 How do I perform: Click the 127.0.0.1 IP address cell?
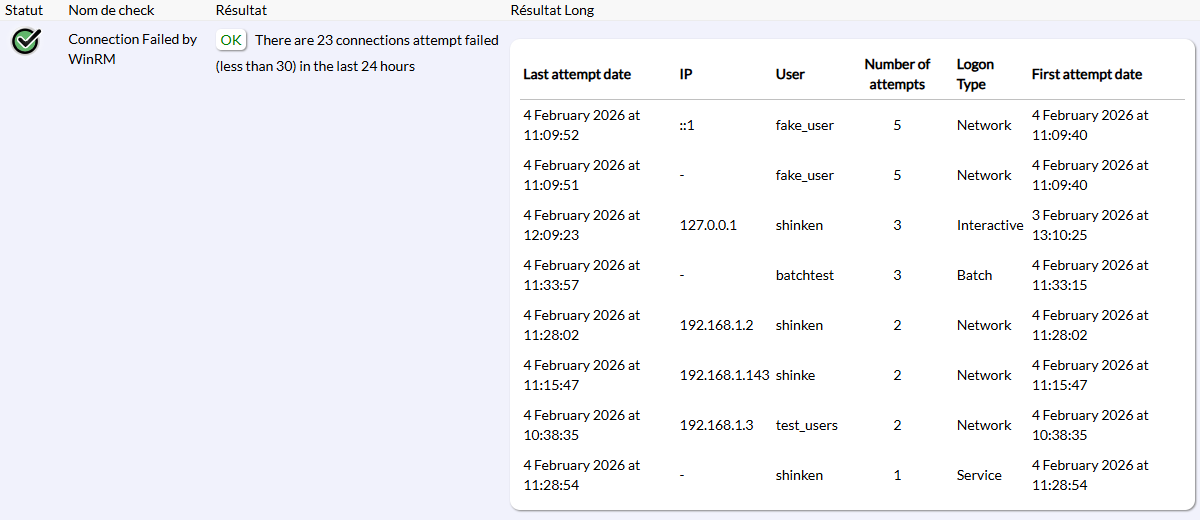pyautogui.click(x=708, y=225)
